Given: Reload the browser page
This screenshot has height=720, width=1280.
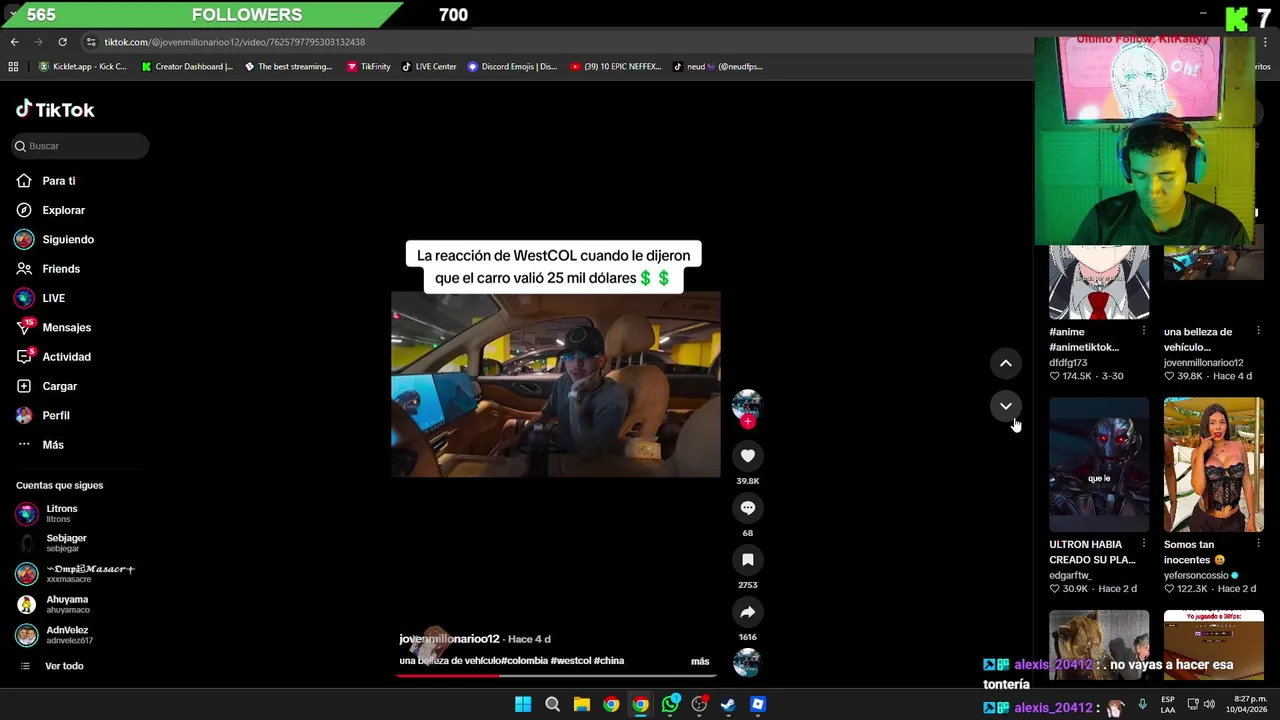Looking at the screenshot, I should (62, 42).
